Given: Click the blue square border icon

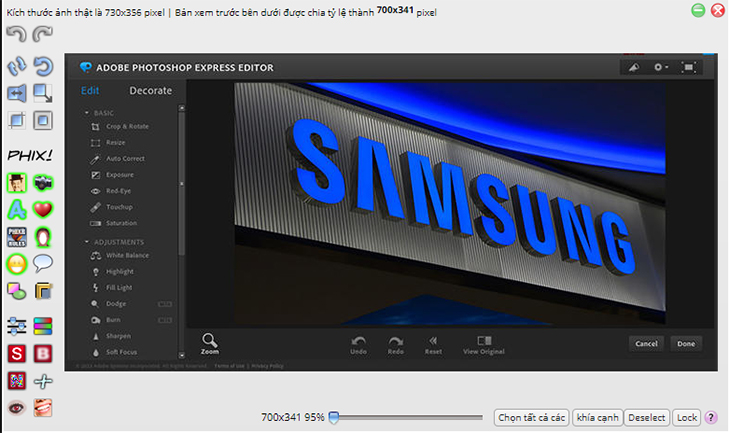Looking at the screenshot, I should coord(43,121).
